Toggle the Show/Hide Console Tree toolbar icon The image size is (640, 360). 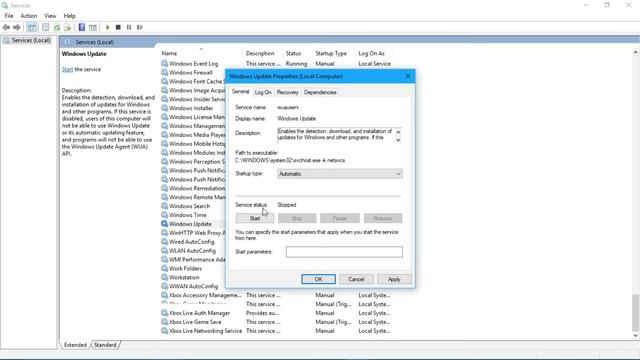point(32,27)
